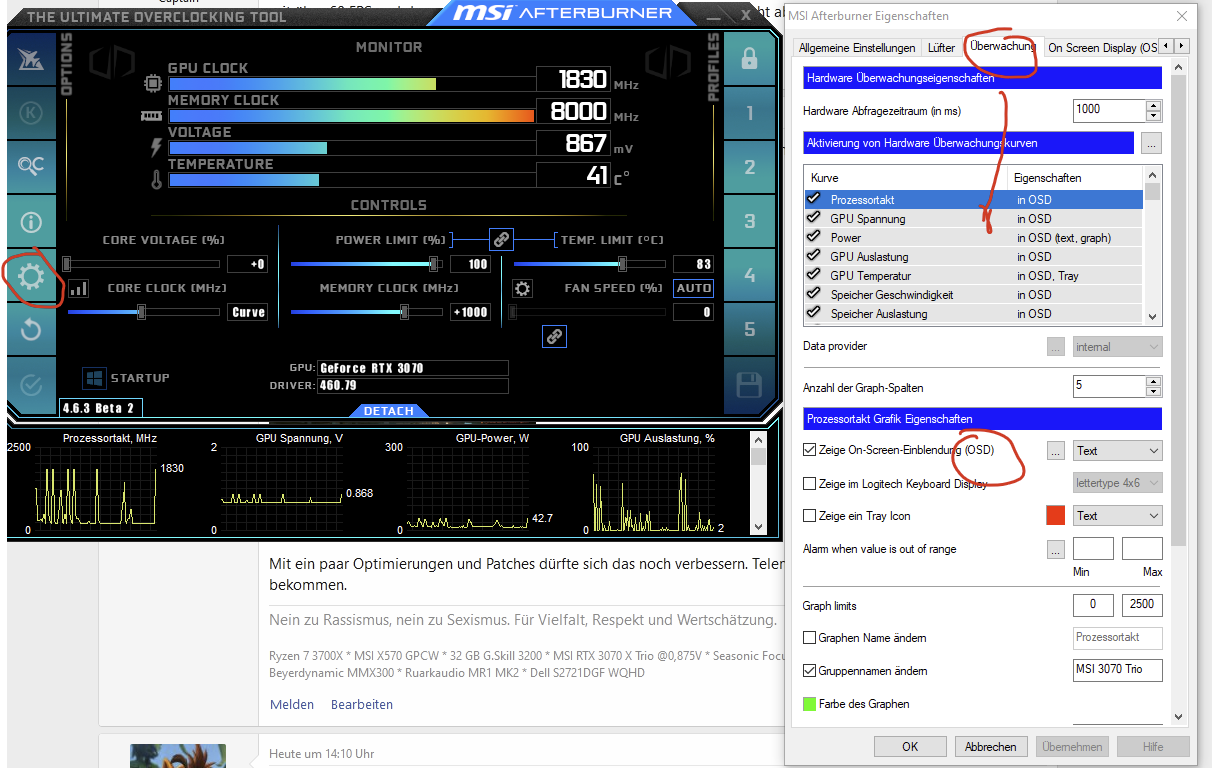Image resolution: width=1212 pixels, height=768 pixels.
Task: Apply settings with the checkmark icon
Action: coord(31,384)
